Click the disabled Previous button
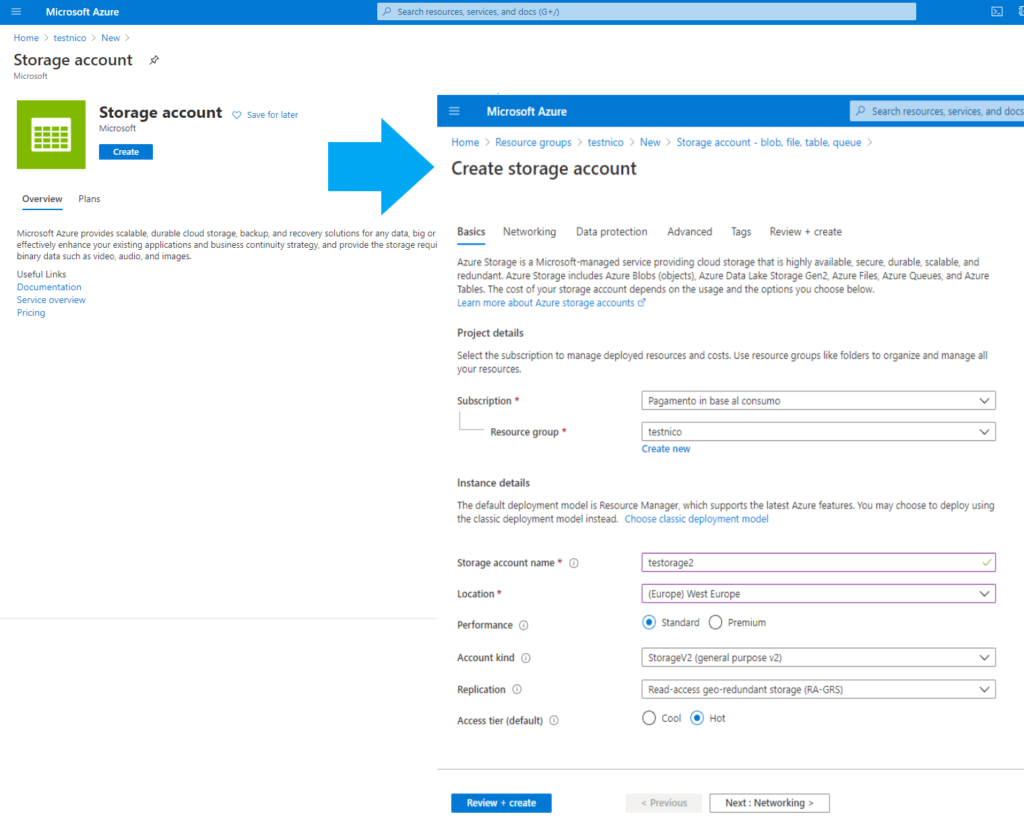1024x837 pixels. coord(664,803)
